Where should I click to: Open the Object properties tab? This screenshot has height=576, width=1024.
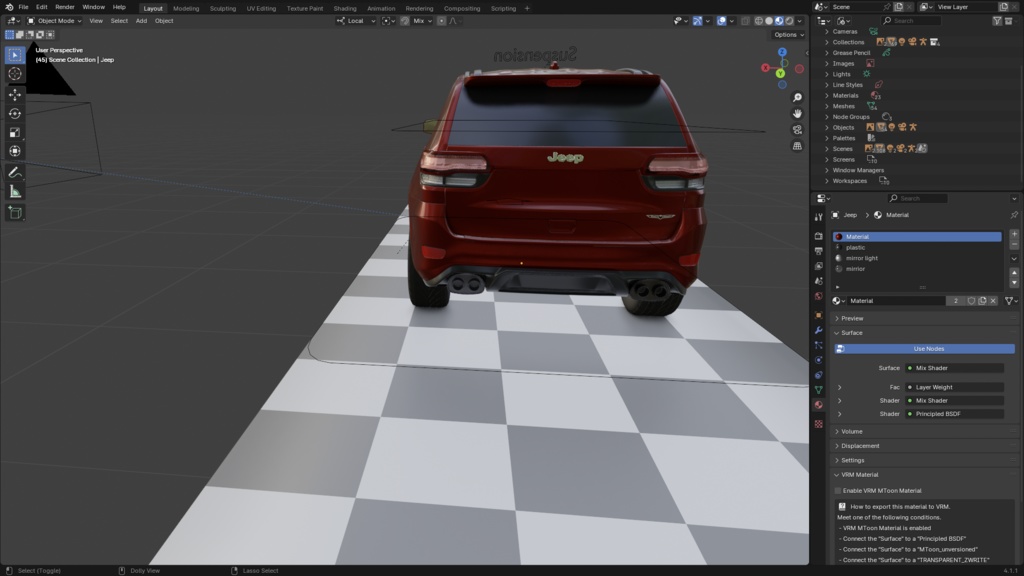[818, 315]
